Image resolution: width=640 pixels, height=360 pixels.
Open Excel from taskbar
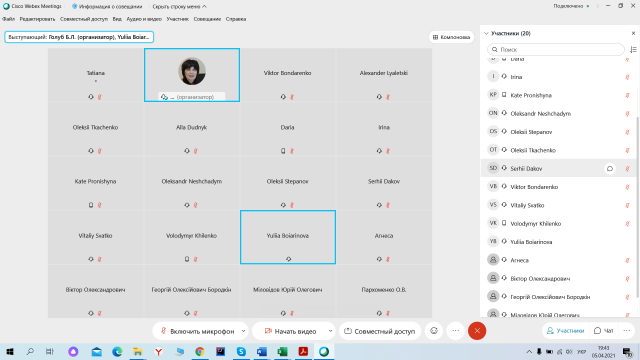pyautogui.click(x=282, y=351)
